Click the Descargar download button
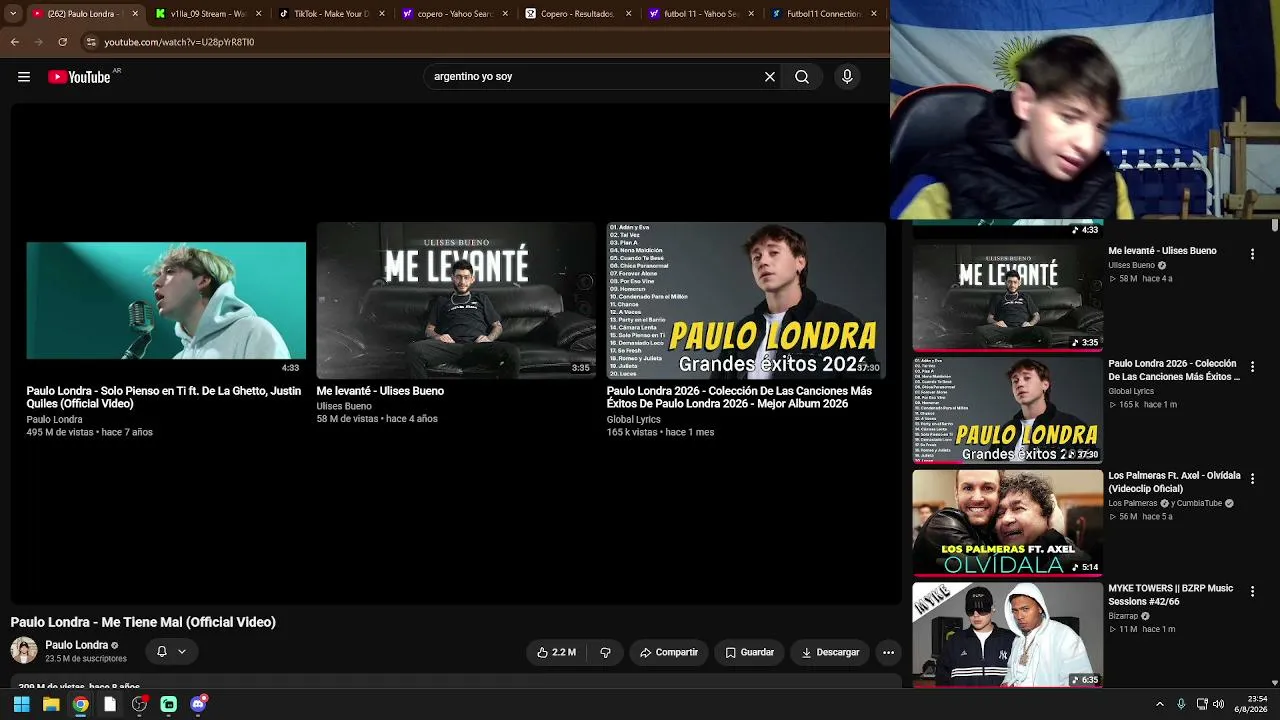Viewport: 1280px width, 720px height. click(830, 652)
